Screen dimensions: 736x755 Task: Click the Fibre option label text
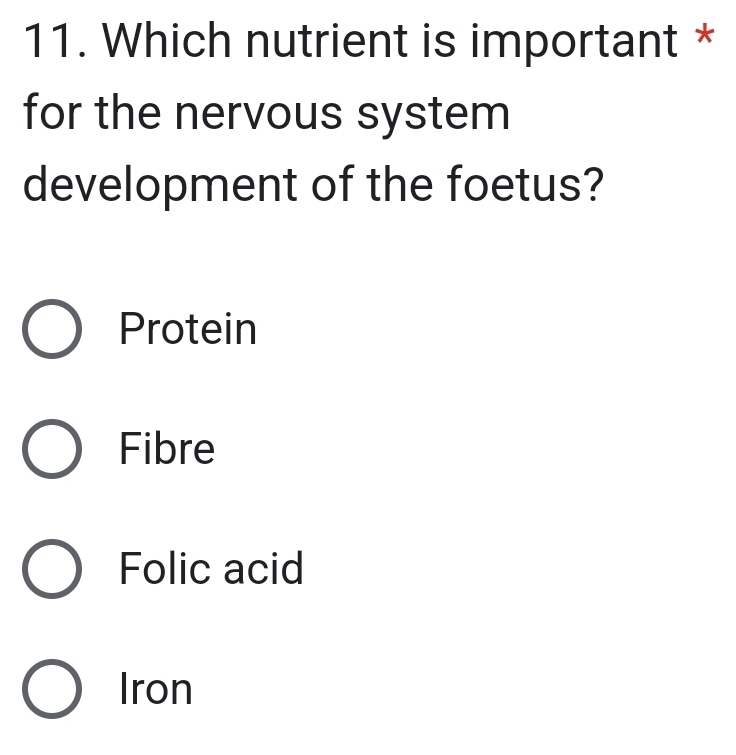(x=167, y=450)
